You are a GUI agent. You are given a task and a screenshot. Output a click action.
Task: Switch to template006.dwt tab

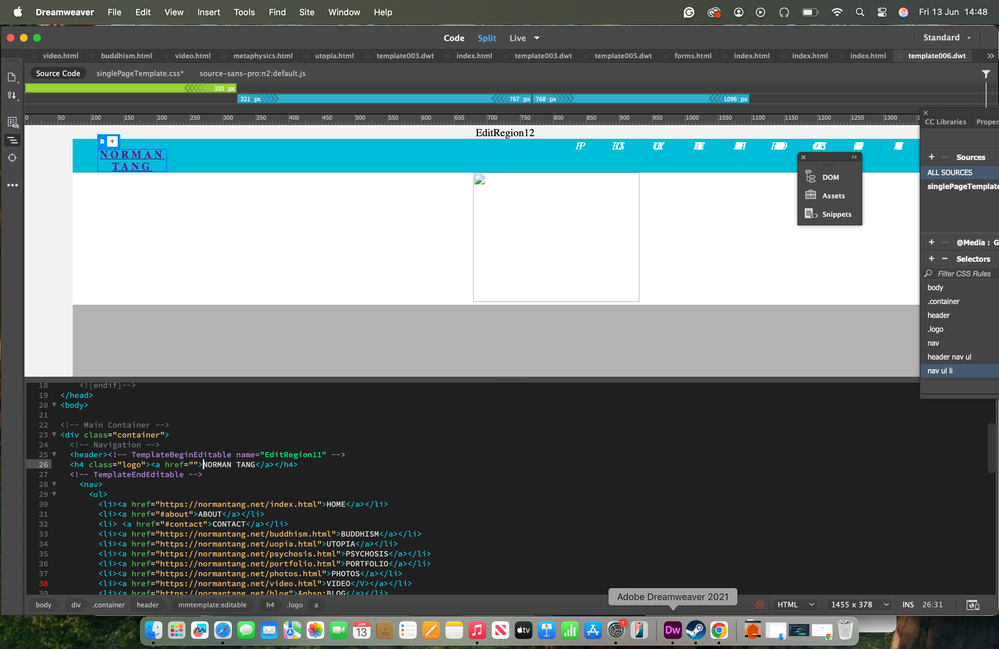click(x=937, y=56)
